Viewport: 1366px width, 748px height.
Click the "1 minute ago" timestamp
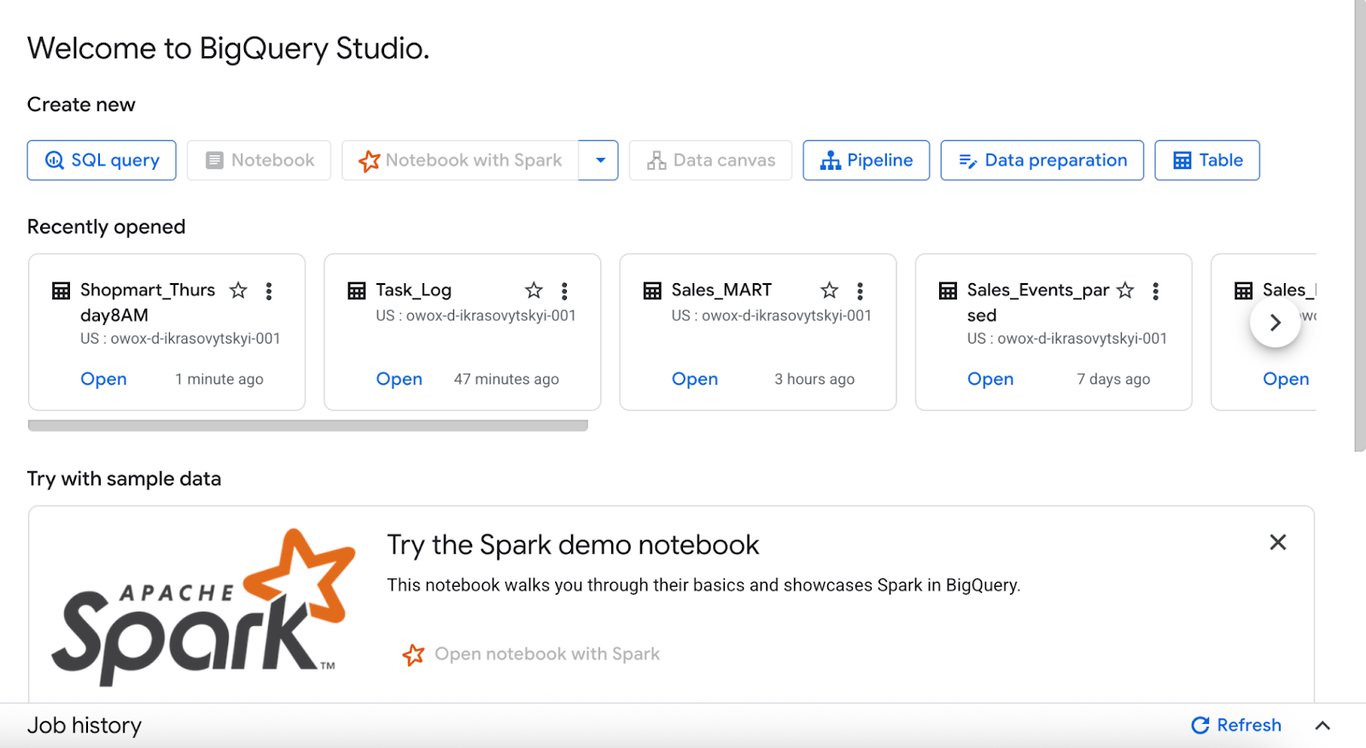point(219,380)
